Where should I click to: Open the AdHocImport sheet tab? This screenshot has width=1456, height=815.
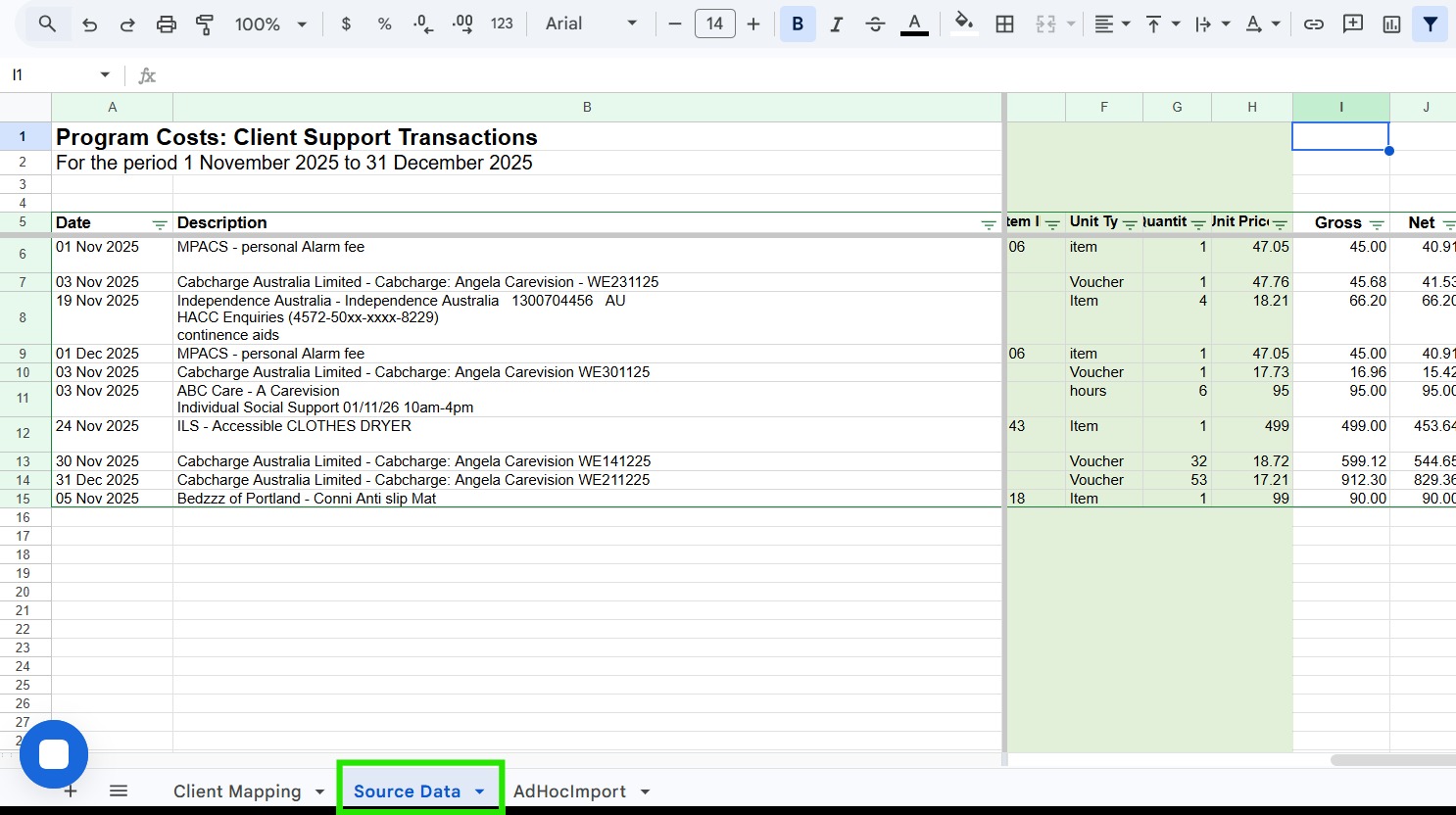pos(569,791)
